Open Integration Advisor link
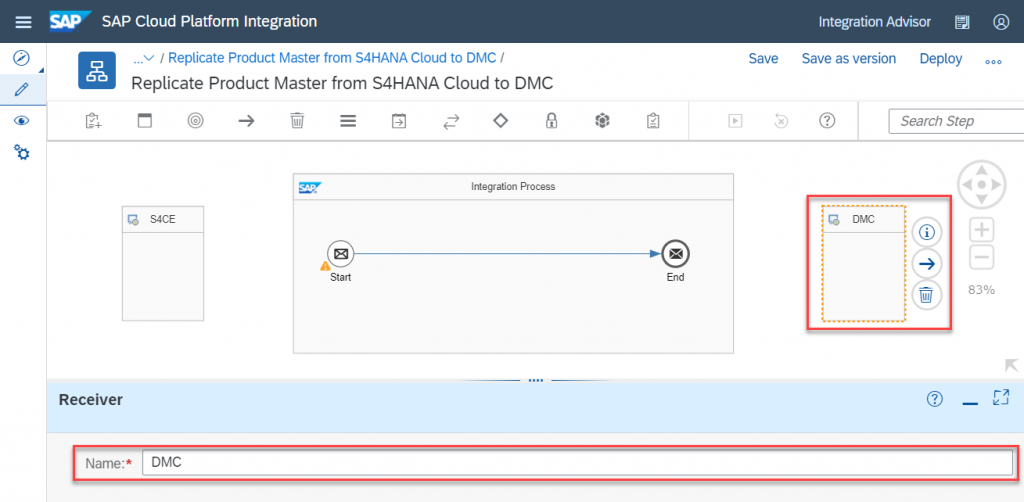 [874, 22]
